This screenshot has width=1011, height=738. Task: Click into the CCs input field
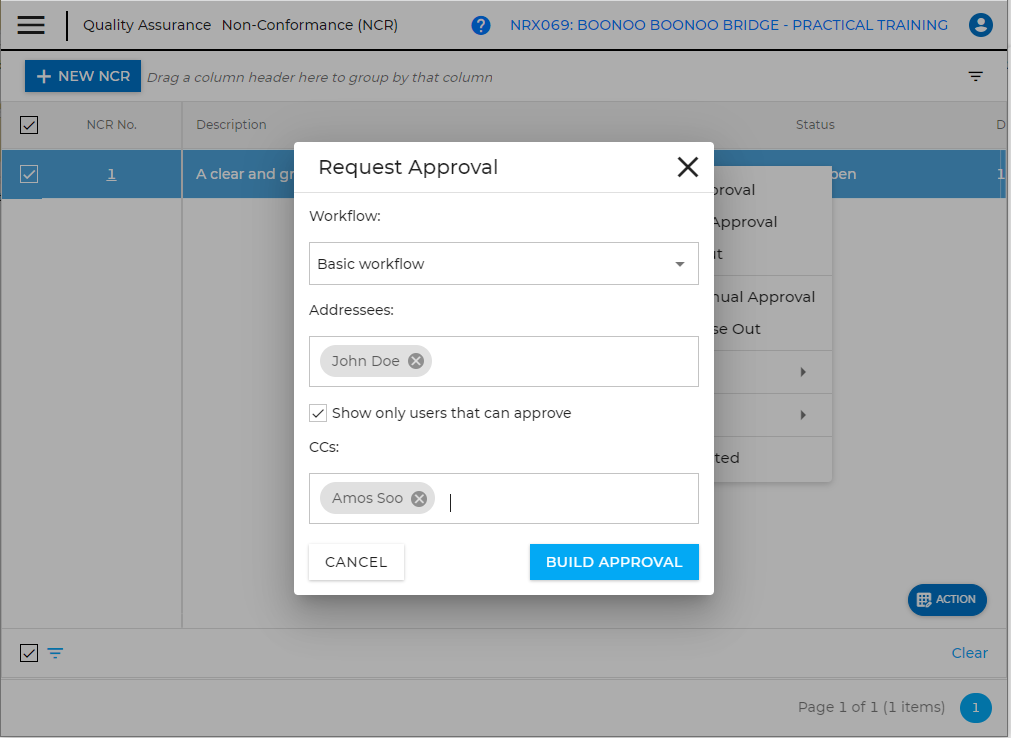click(x=570, y=498)
